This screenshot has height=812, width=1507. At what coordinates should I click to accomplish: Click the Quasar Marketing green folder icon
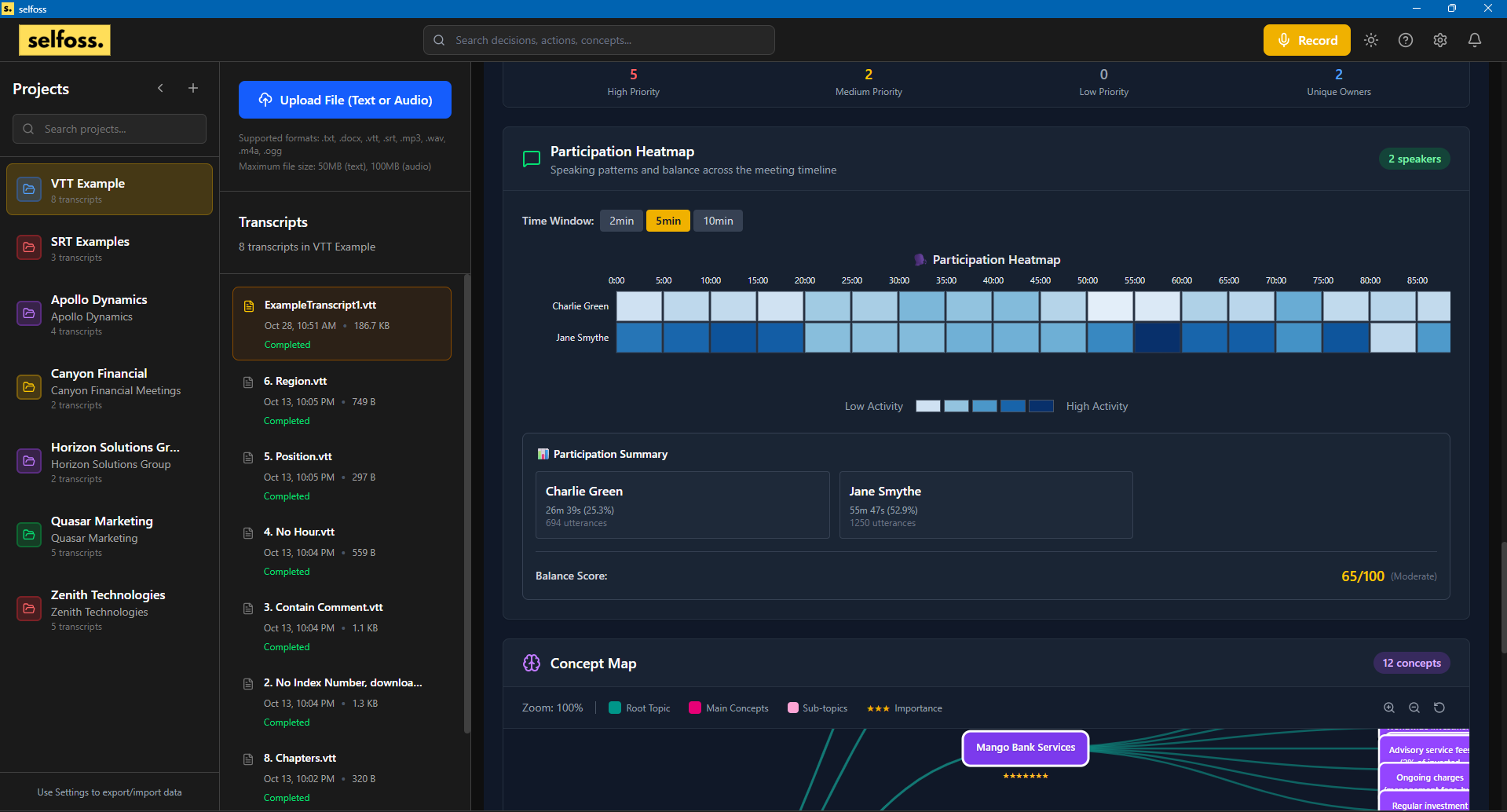pos(29,535)
